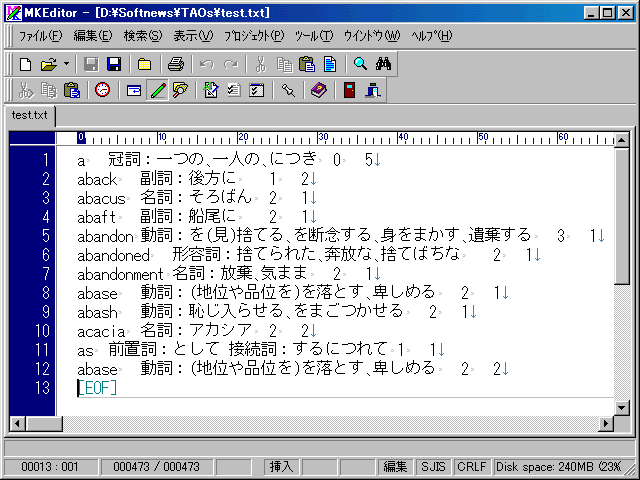This screenshot has width=640, height=480.
Task: Click the horizontal scrollbar left arrow
Action: coord(17,424)
